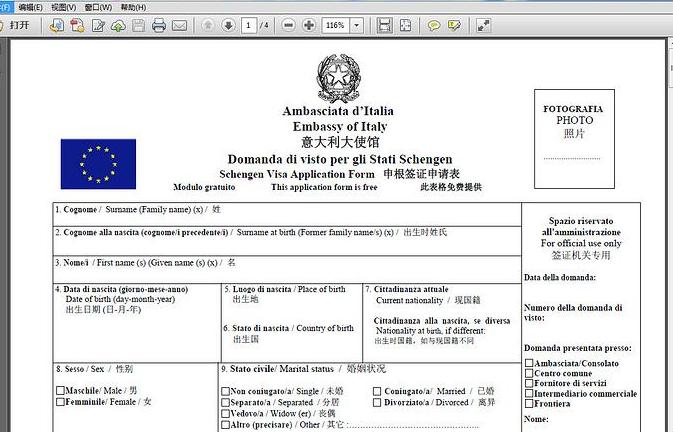Open the 视图(V) menu
Image resolution: width=673 pixels, height=432 pixels.
[64, 7]
